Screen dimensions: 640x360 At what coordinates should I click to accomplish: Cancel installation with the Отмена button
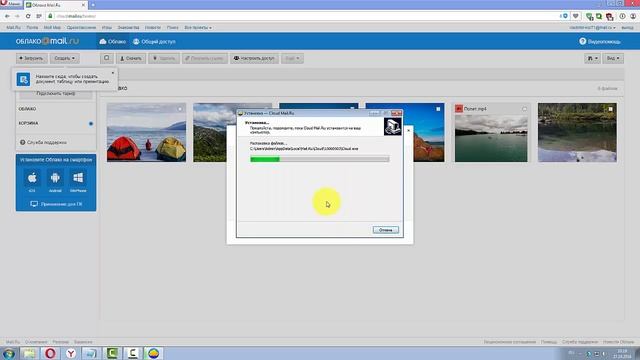[386, 230]
